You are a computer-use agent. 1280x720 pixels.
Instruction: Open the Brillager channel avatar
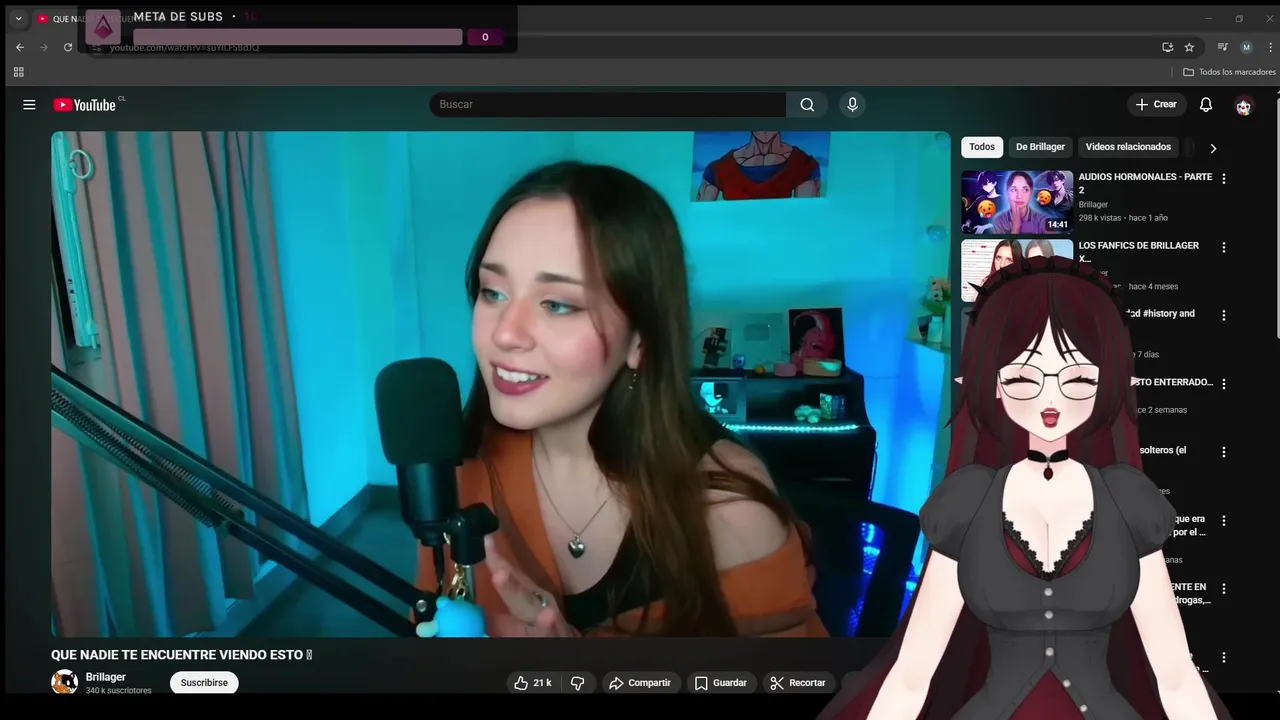coord(65,683)
